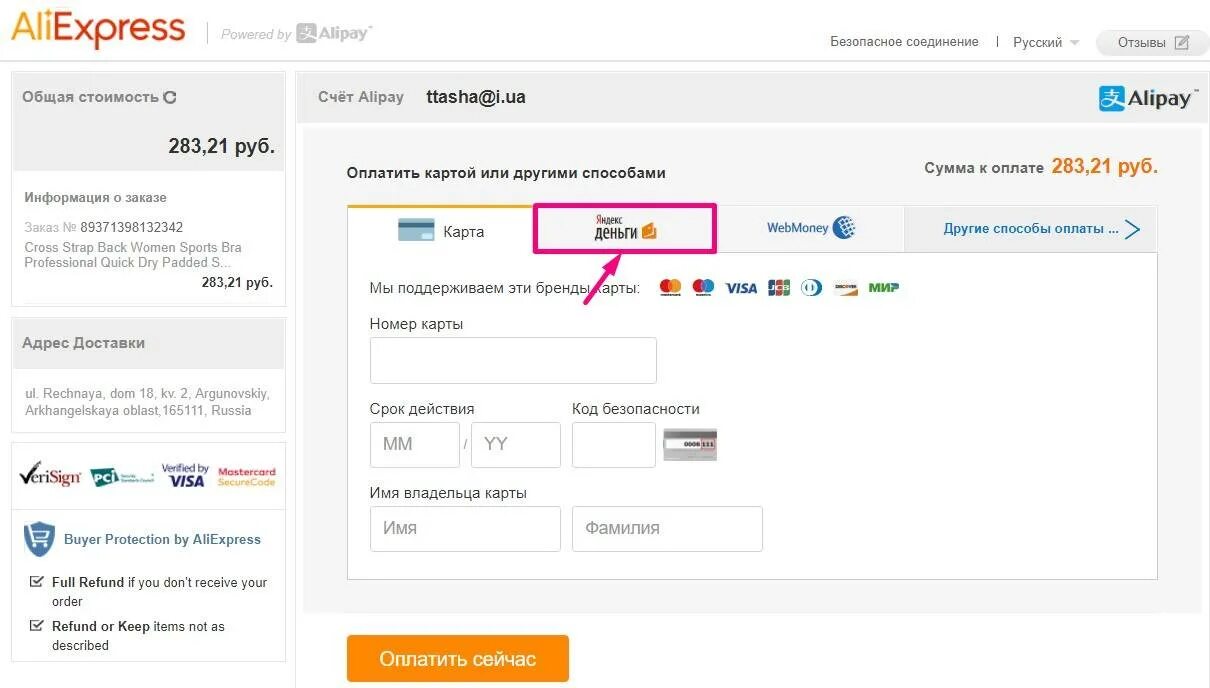
Task: Click the JCB brand icon
Action: click(x=779, y=288)
